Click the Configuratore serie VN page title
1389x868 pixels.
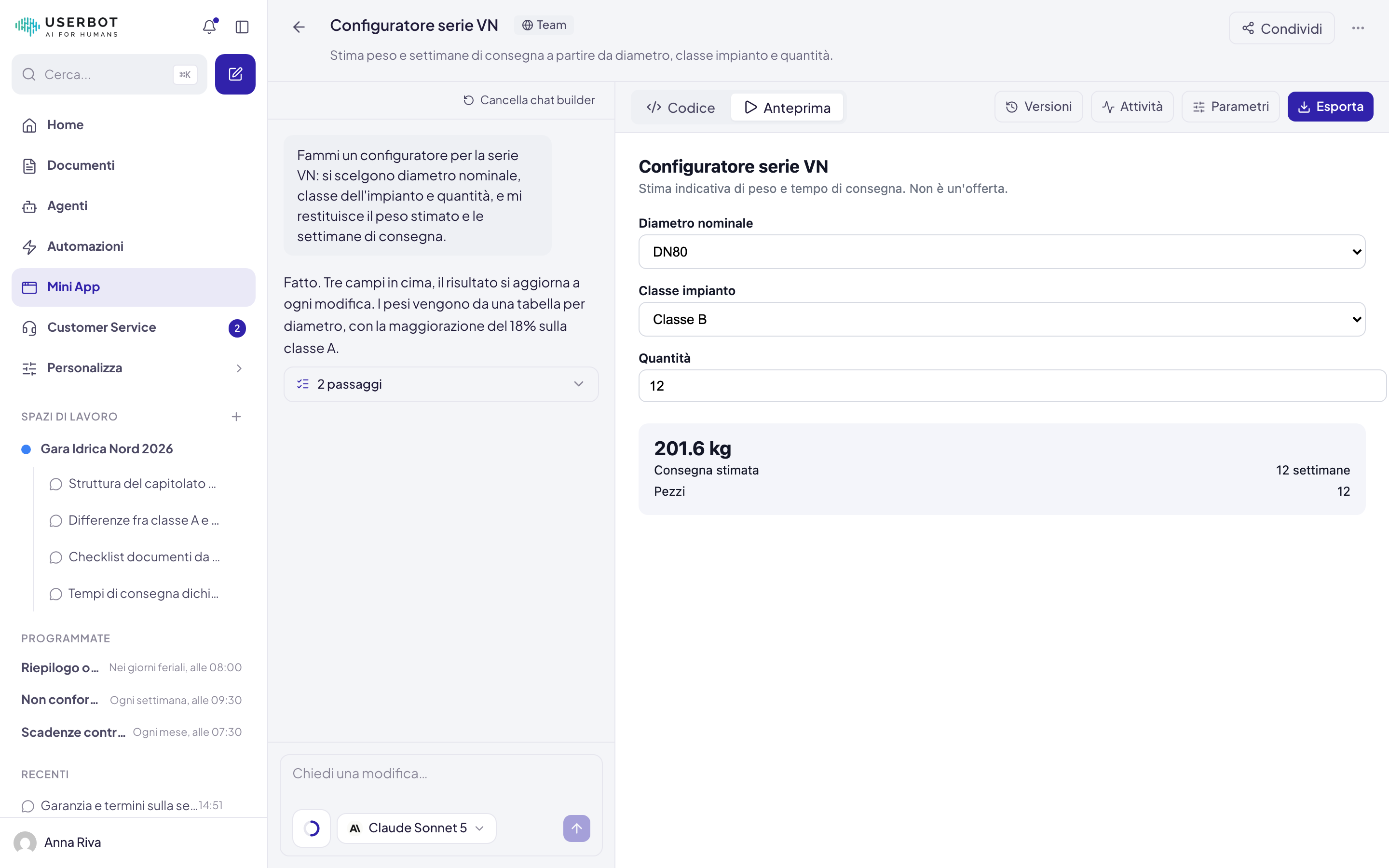click(414, 26)
